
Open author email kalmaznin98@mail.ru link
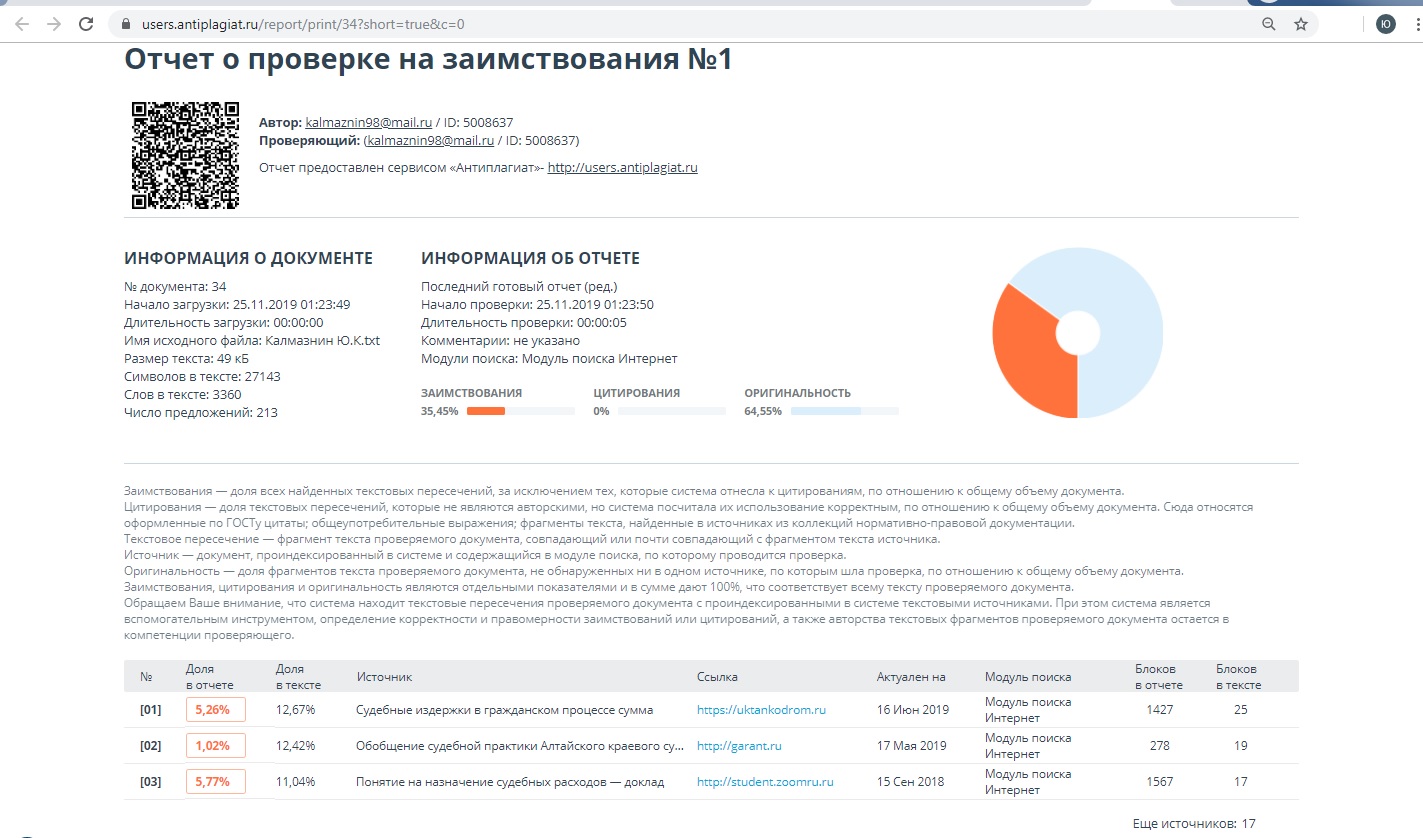(x=368, y=122)
